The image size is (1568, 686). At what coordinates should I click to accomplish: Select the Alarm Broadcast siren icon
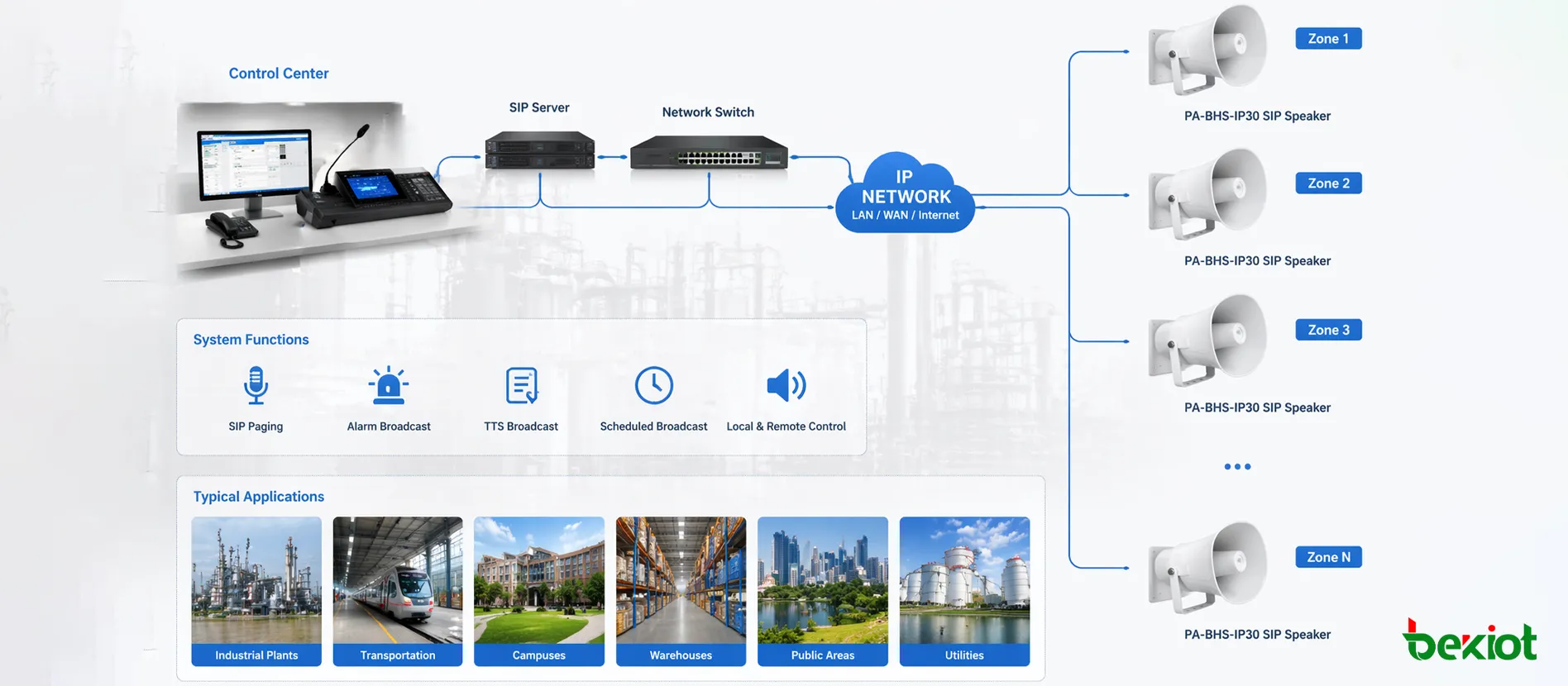[388, 385]
